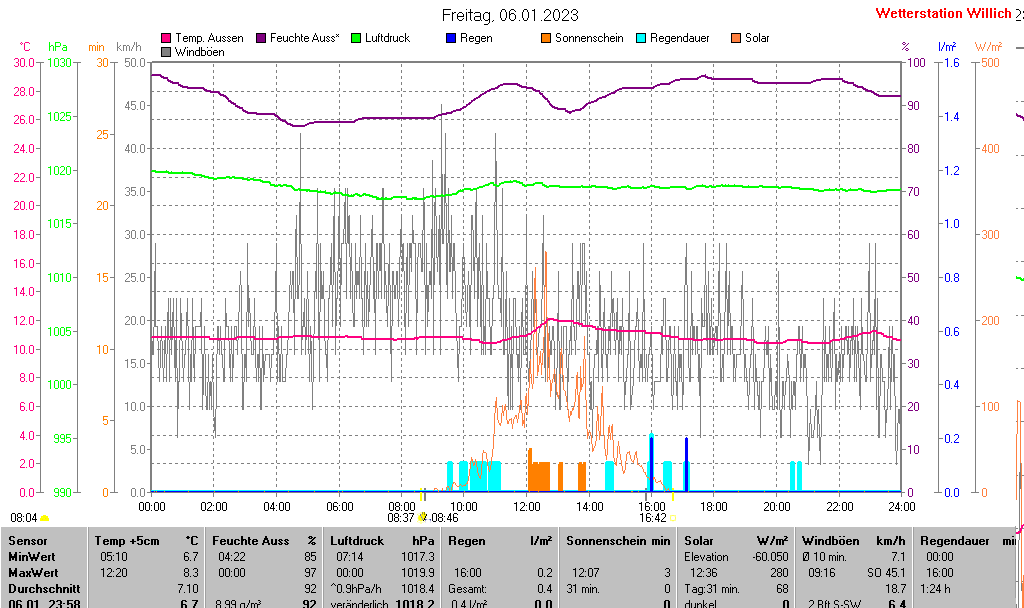Click the '-60.050' elevation value
Screen dimensions: 1024x608
771,557
